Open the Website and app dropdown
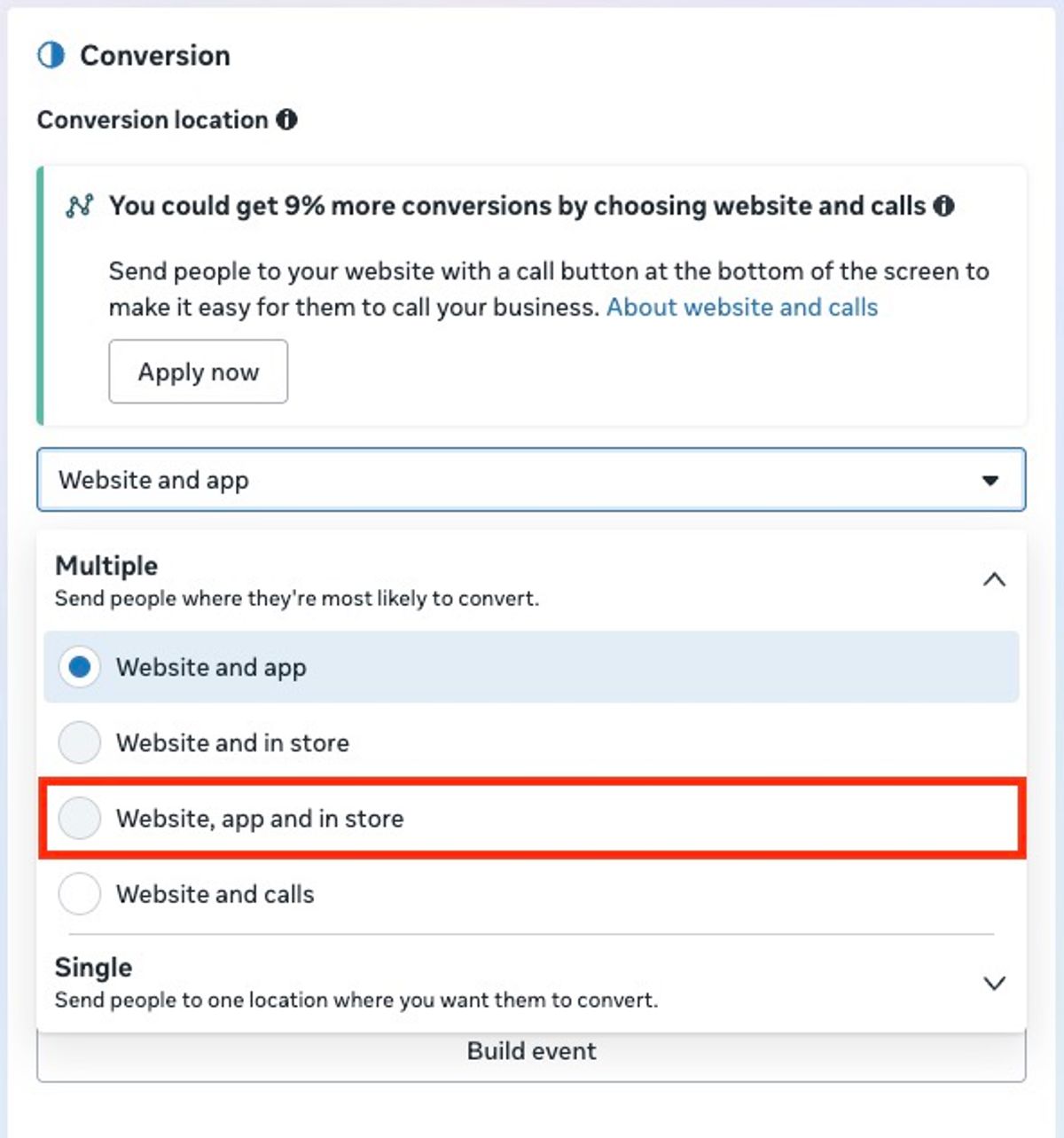This screenshot has width=1064, height=1138. tap(531, 480)
